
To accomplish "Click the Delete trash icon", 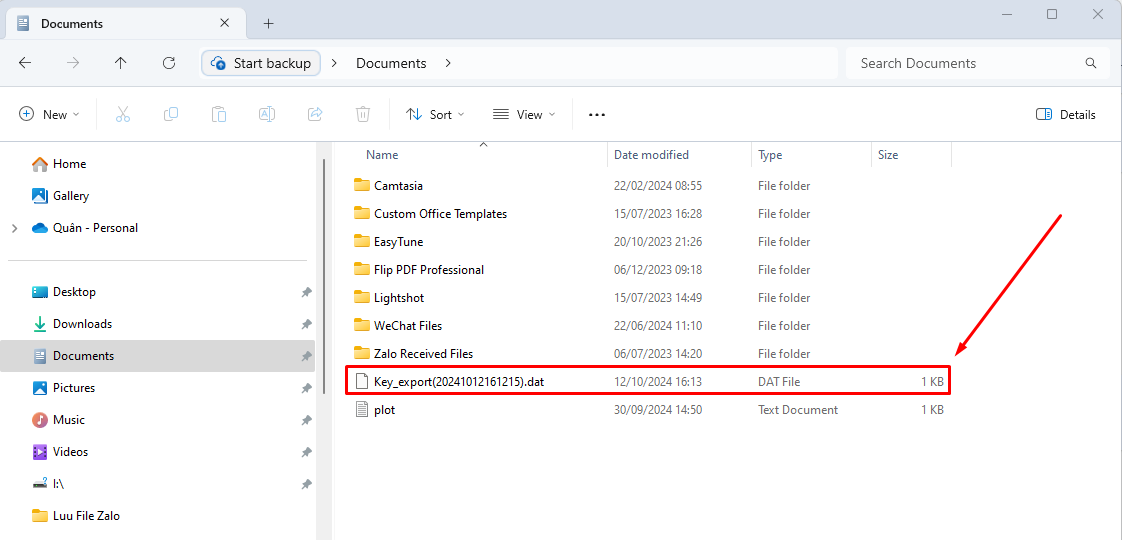I will (363, 114).
